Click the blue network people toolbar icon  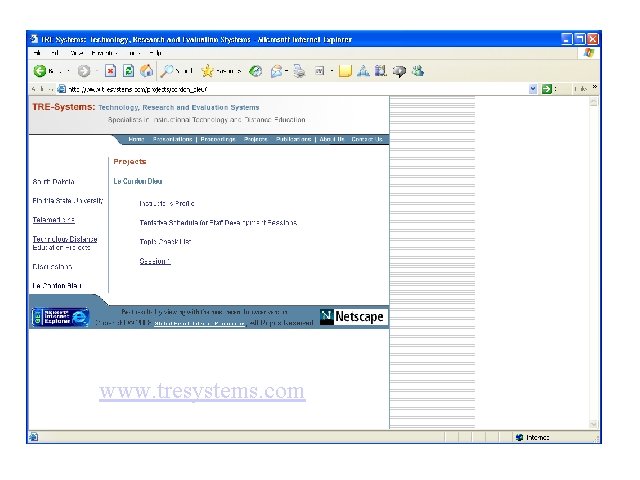[363, 71]
